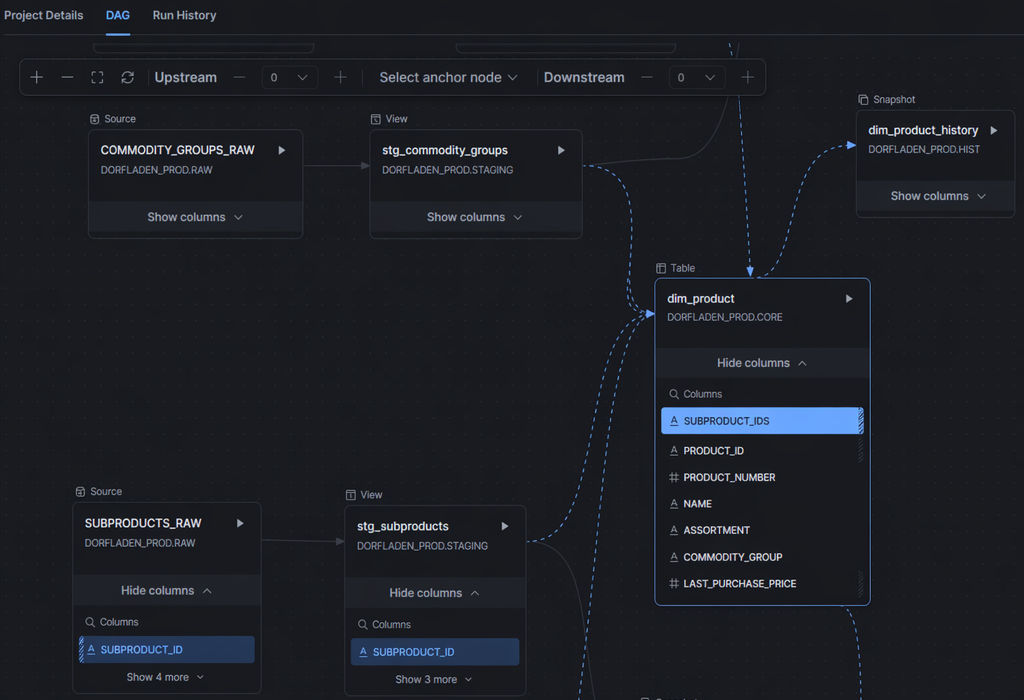
Task: Show columns for dim_product_history snapshot
Action: click(935, 196)
